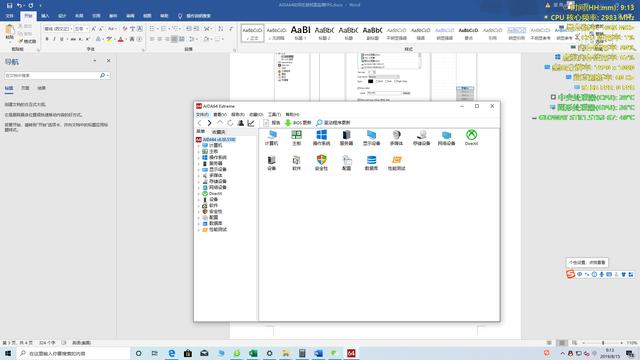
Task: Click the red font color swatch in Word
Action: click(120, 39)
